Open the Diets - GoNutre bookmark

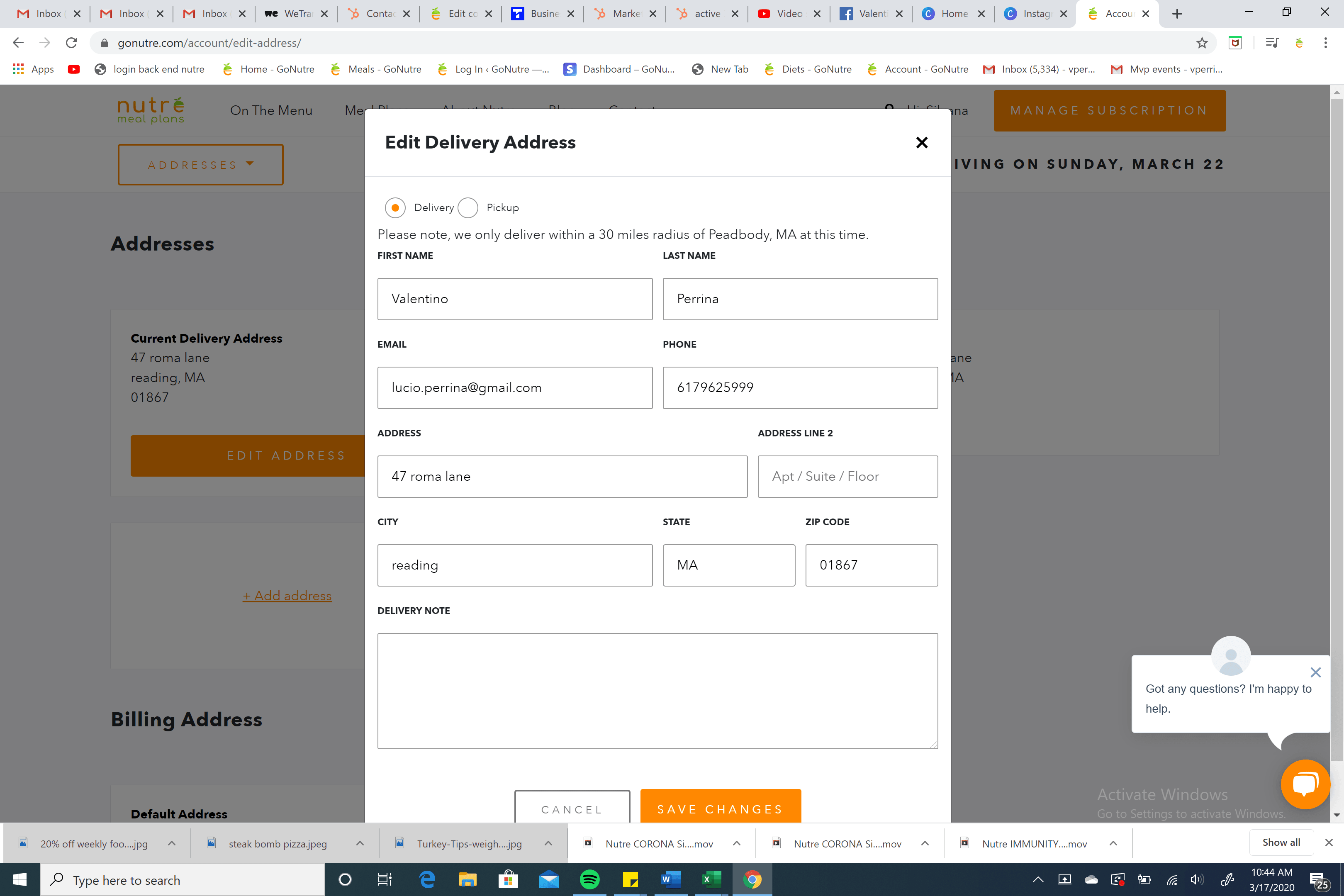808,69
